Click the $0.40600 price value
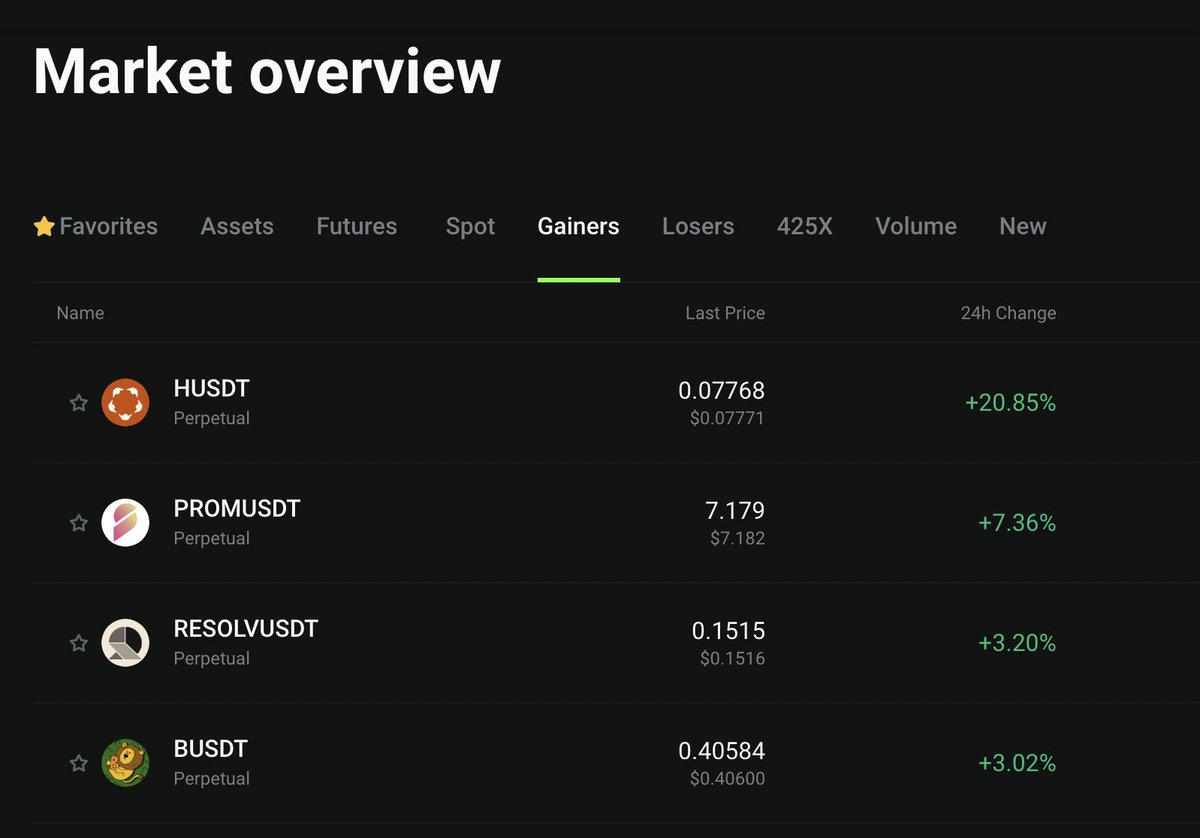 [x=727, y=778]
